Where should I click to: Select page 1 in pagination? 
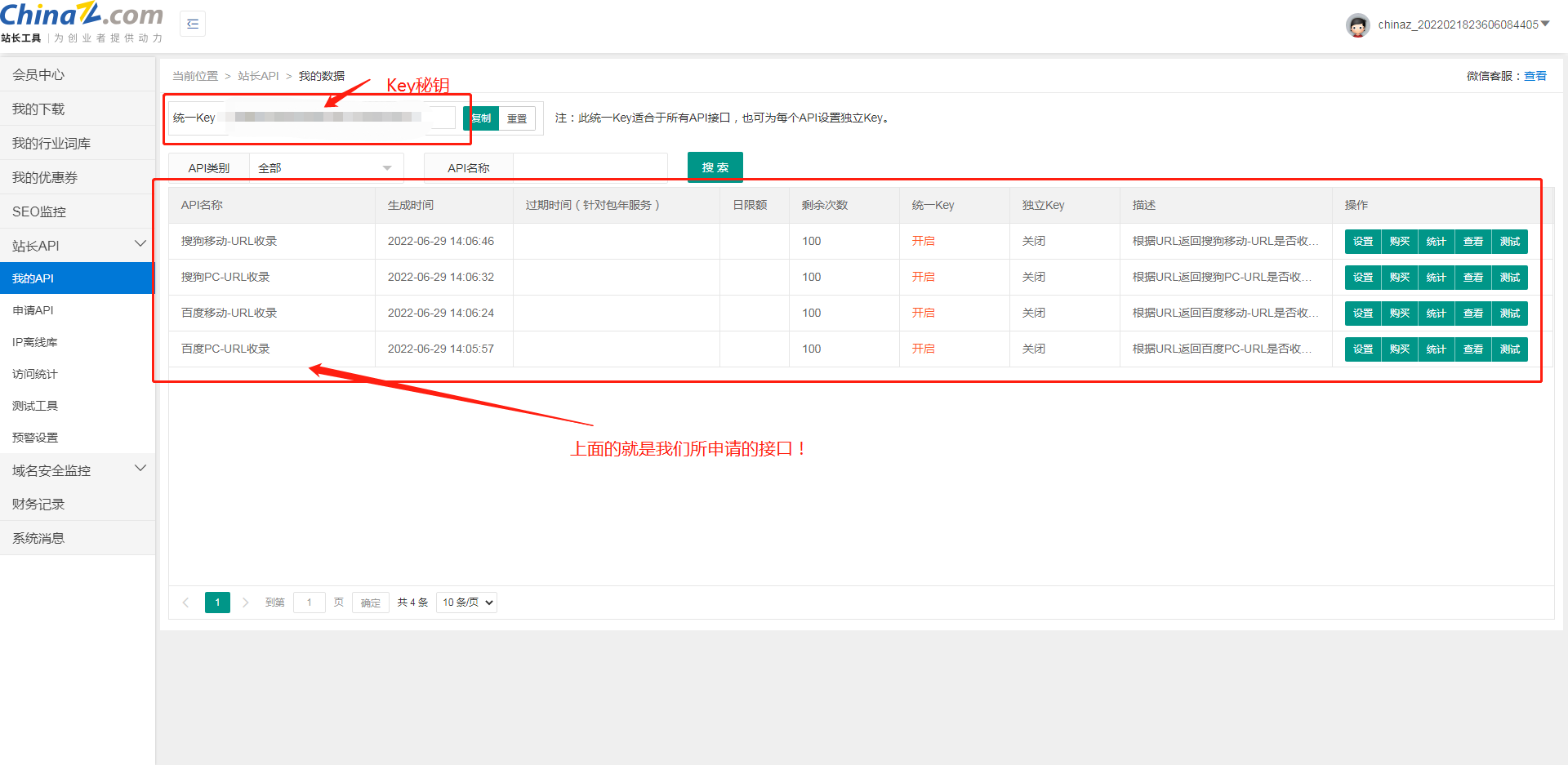[217, 603]
